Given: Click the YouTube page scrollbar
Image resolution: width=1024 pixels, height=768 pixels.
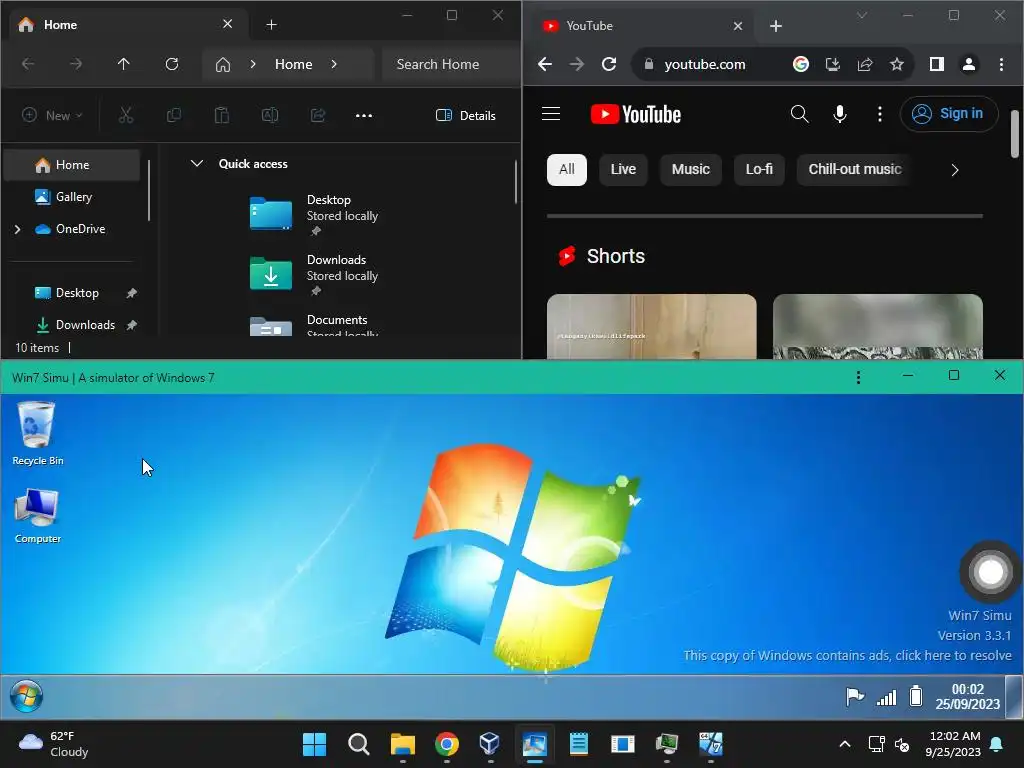Looking at the screenshot, I should (x=1014, y=134).
